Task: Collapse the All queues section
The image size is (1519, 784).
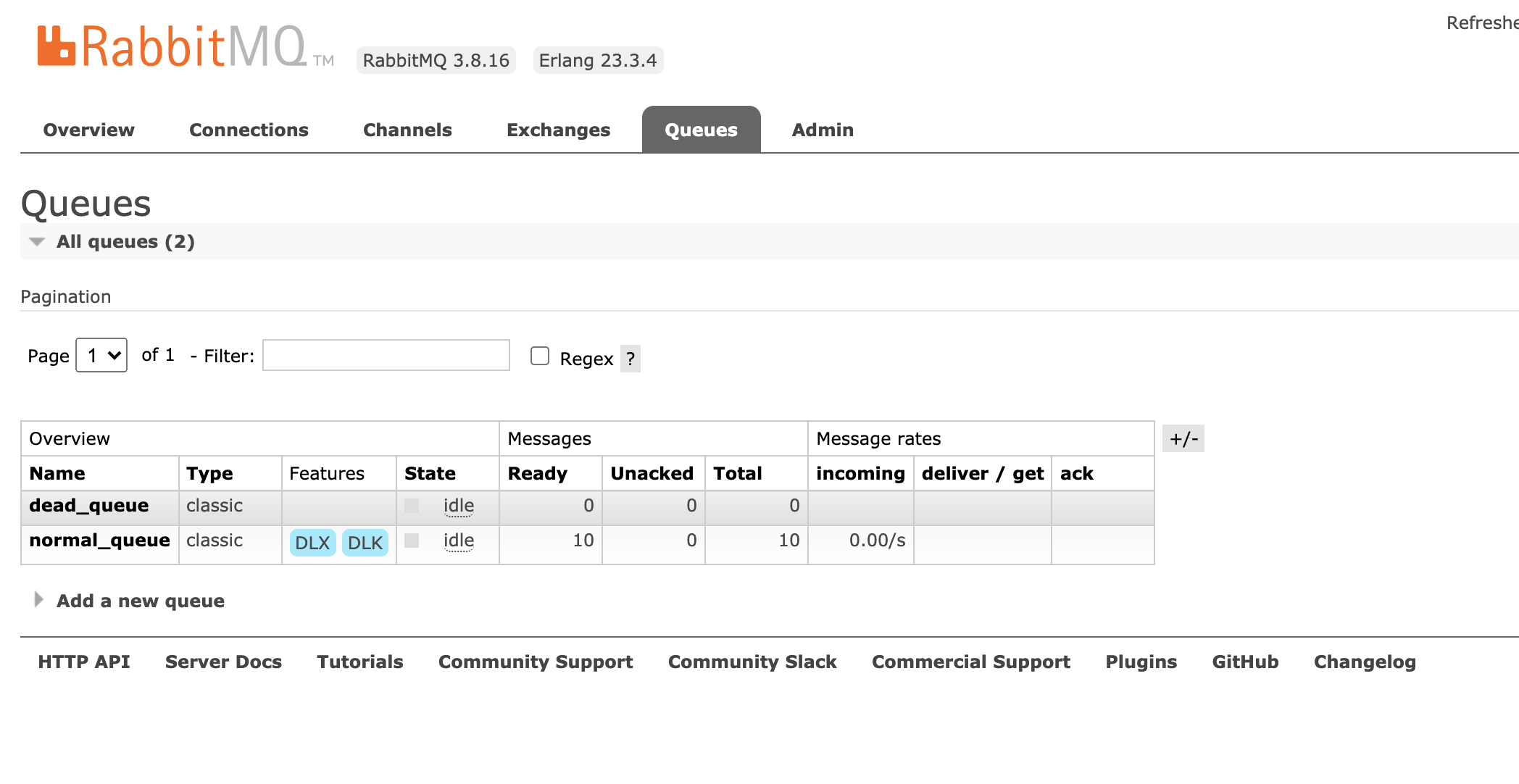Action: click(125, 241)
